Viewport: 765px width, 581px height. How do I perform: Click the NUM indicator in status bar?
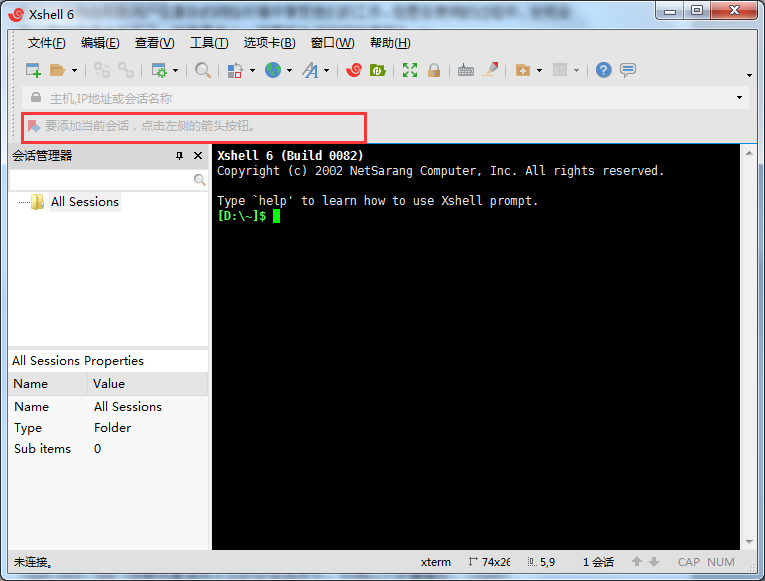[x=721, y=562]
